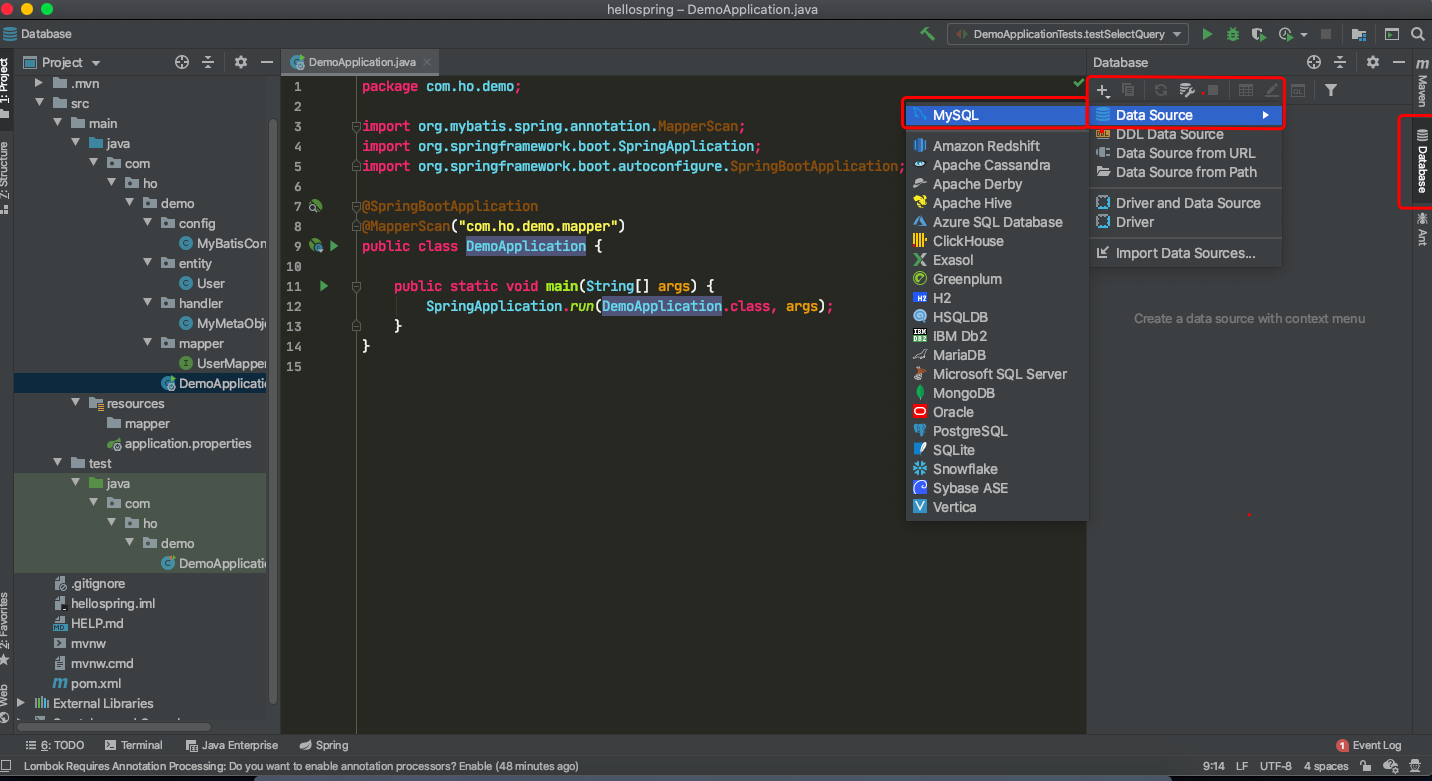This screenshot has width=1432, height=781.
Task: Open the Data Source submenu entry
Action: pos(1186,115)
